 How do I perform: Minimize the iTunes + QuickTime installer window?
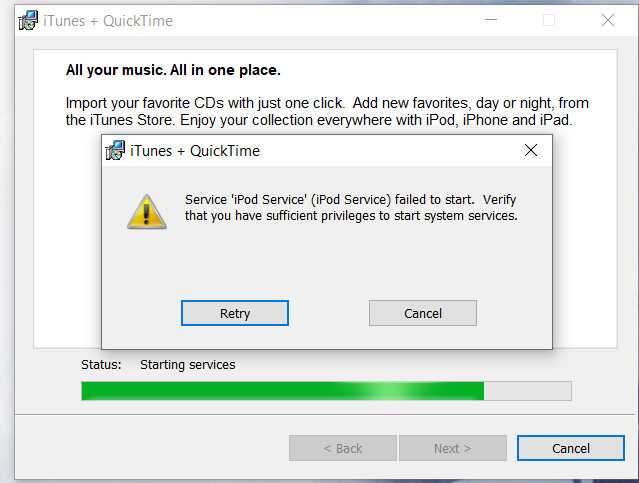491,20
